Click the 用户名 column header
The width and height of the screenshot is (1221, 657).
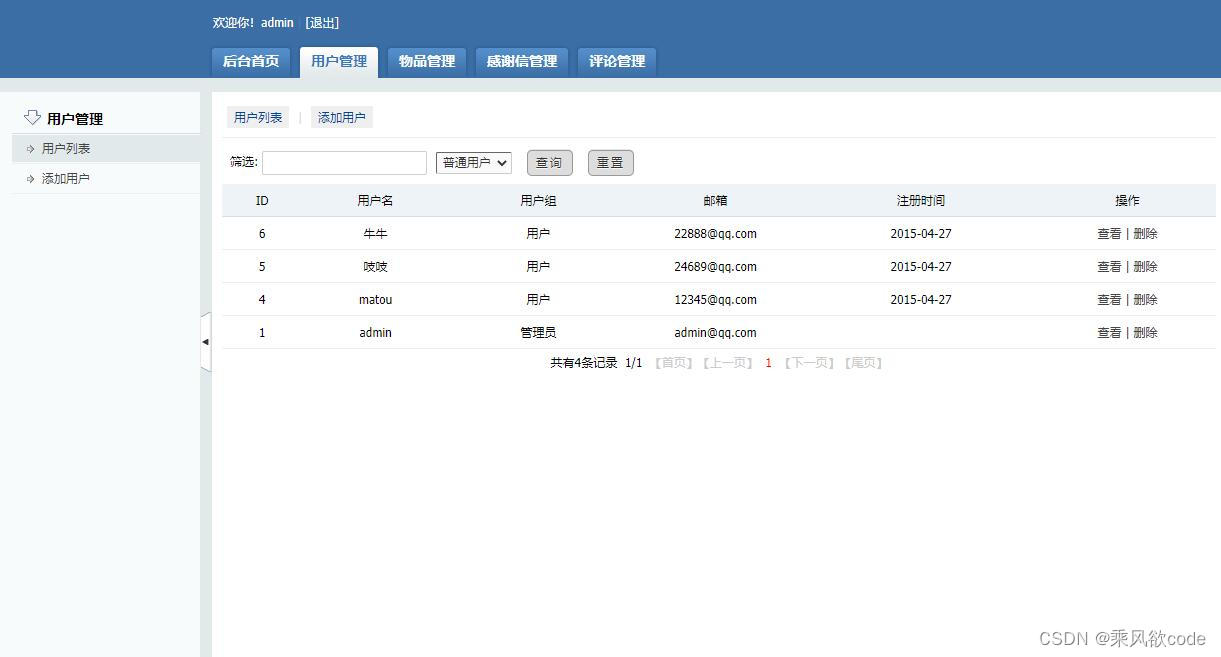tap(375, 201)
